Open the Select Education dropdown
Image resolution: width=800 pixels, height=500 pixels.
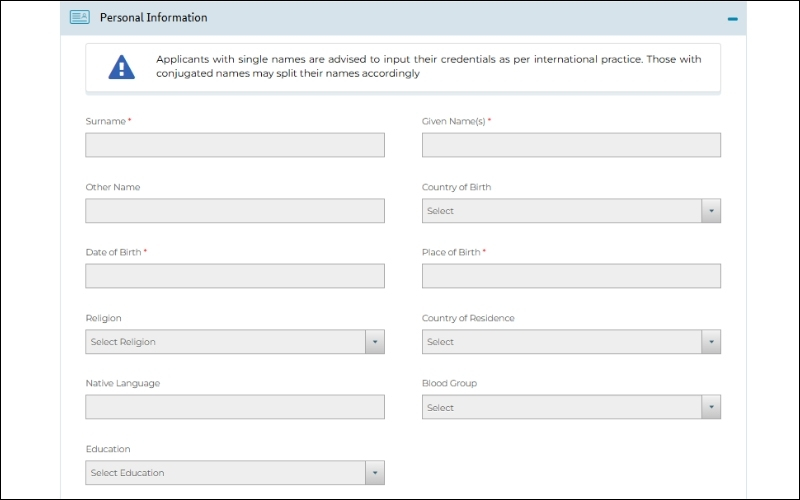coord(225,473)
